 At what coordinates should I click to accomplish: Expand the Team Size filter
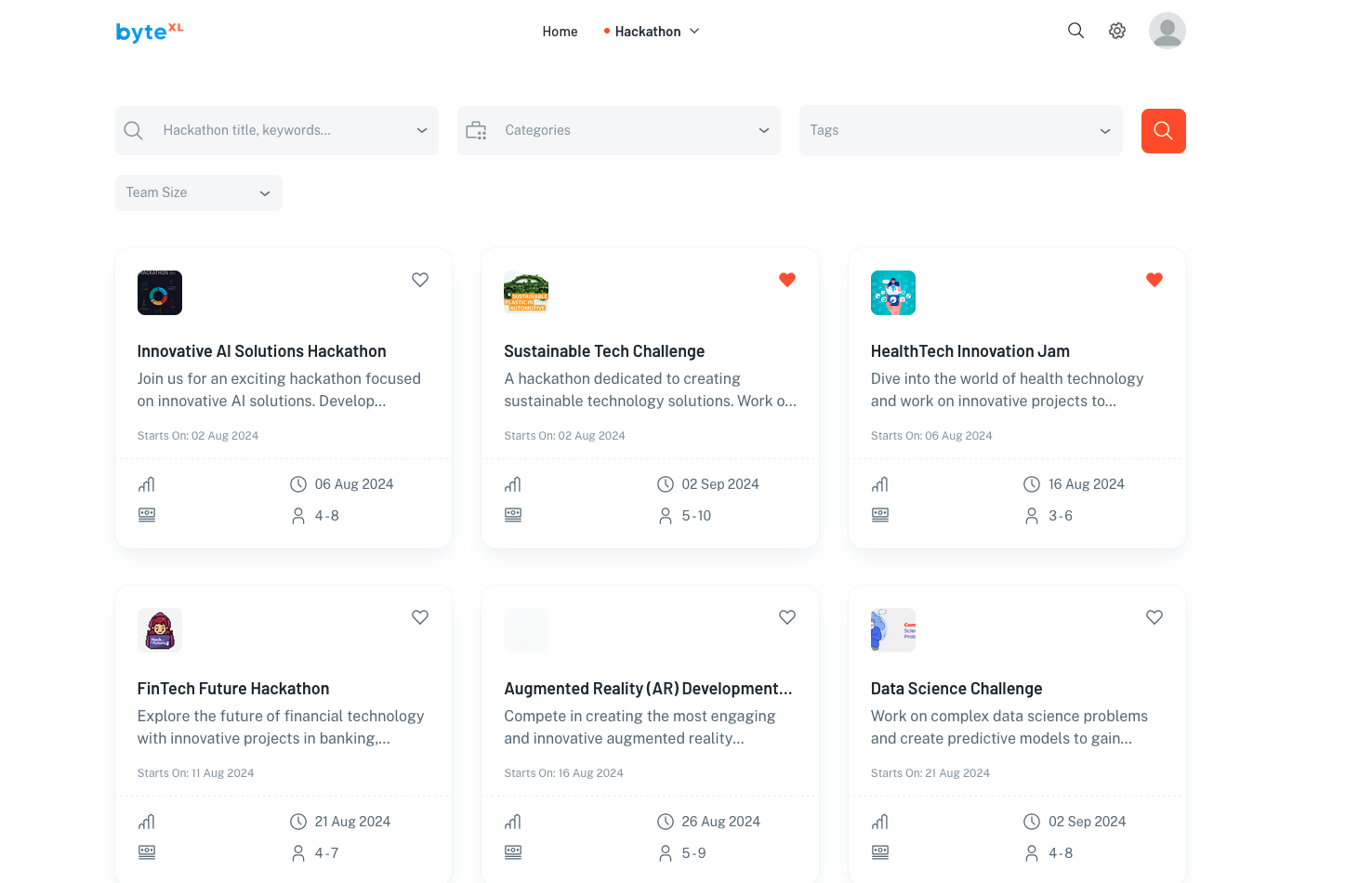tap(198, 192)
